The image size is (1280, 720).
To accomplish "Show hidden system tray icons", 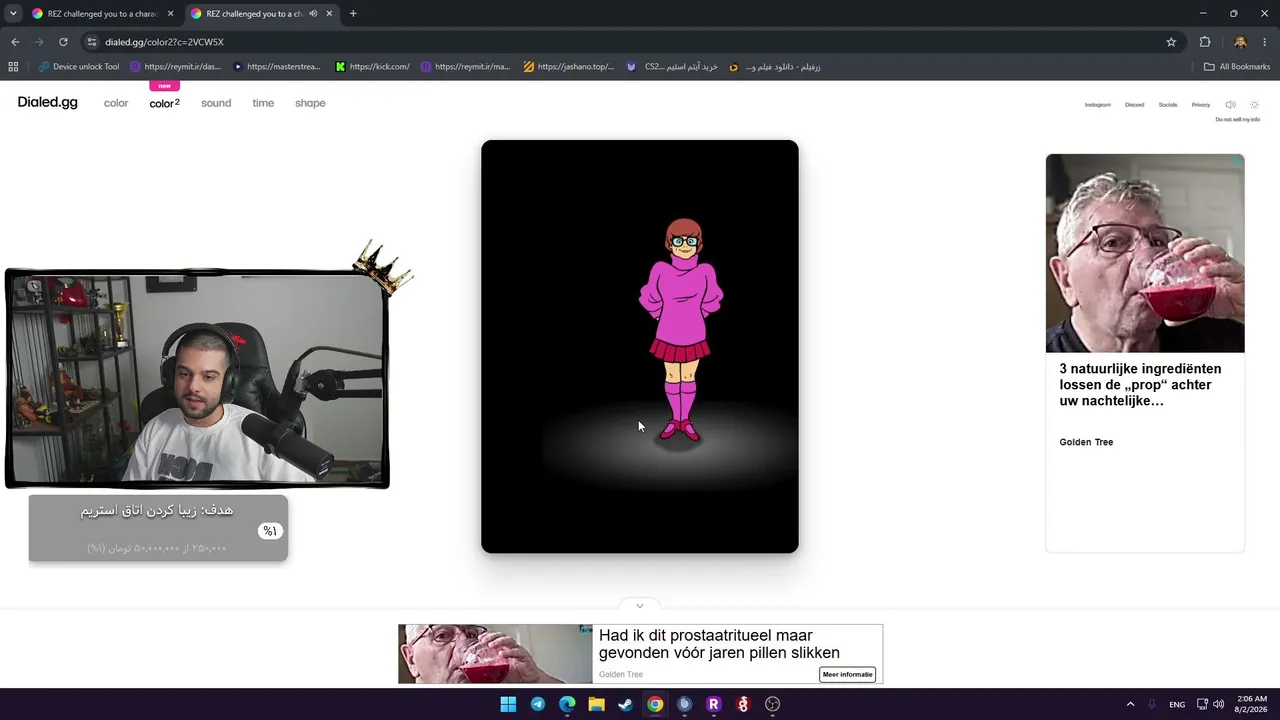I will [x=1130, y=704].
